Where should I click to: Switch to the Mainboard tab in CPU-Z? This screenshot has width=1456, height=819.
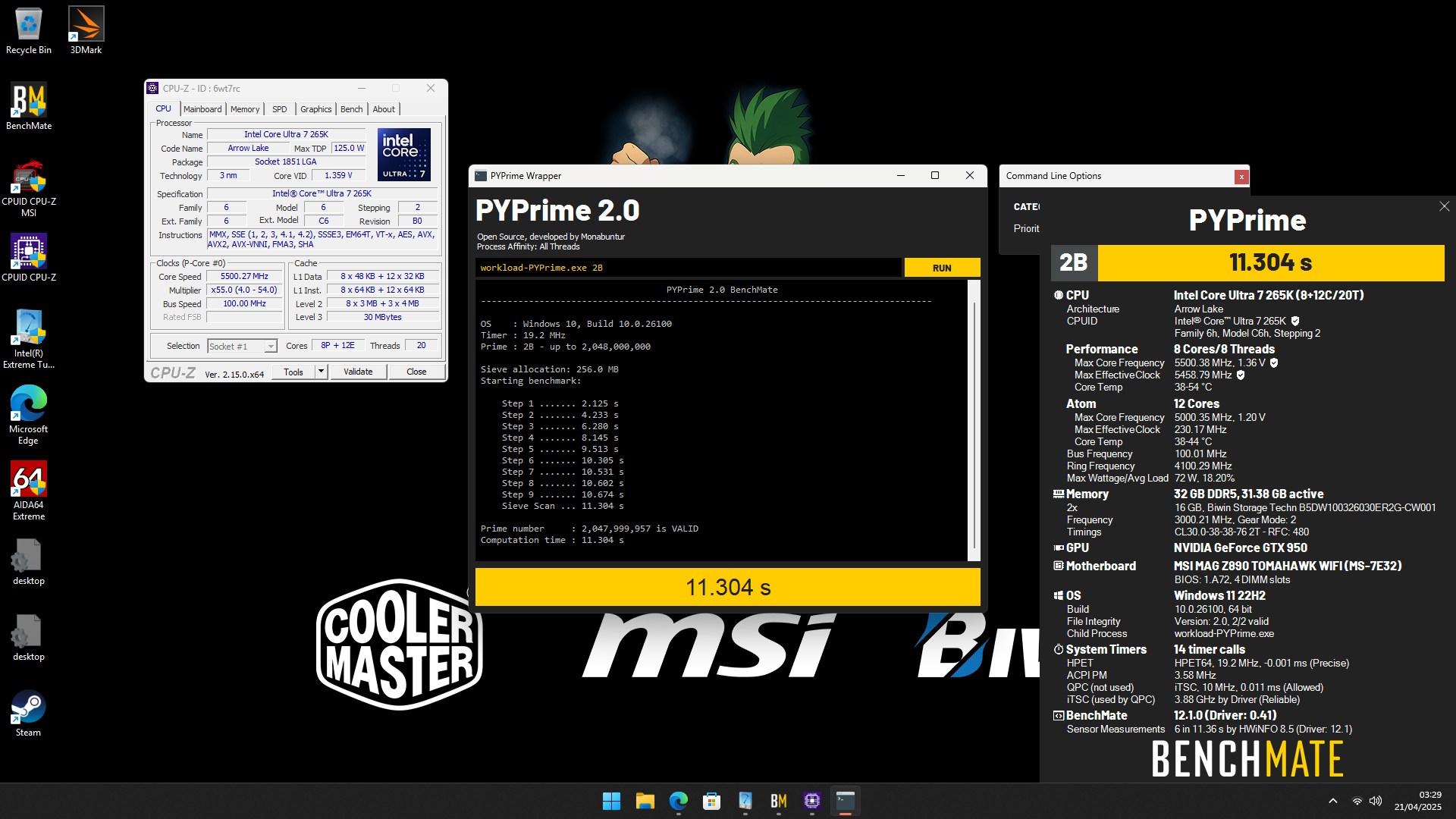(202, 109)
